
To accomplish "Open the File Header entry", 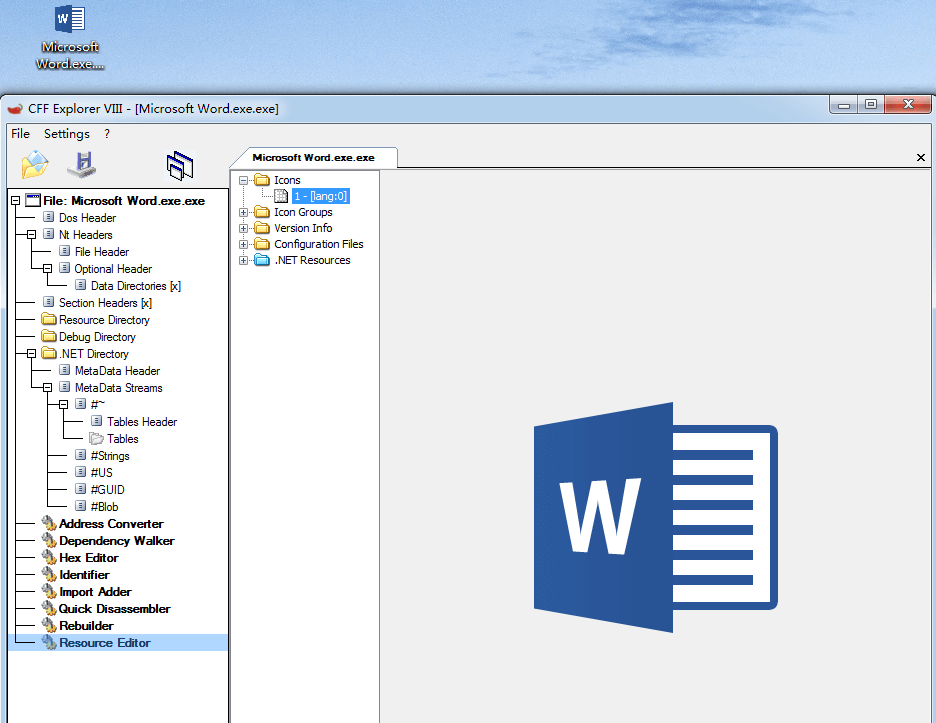I will click(x=101, y=252).
